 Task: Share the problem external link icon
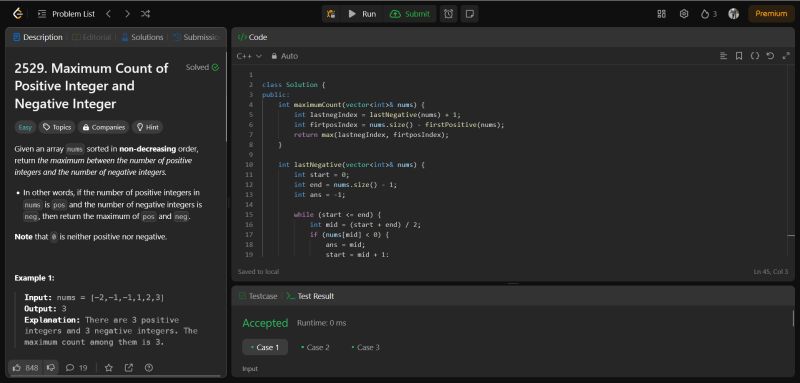point(129,368)
